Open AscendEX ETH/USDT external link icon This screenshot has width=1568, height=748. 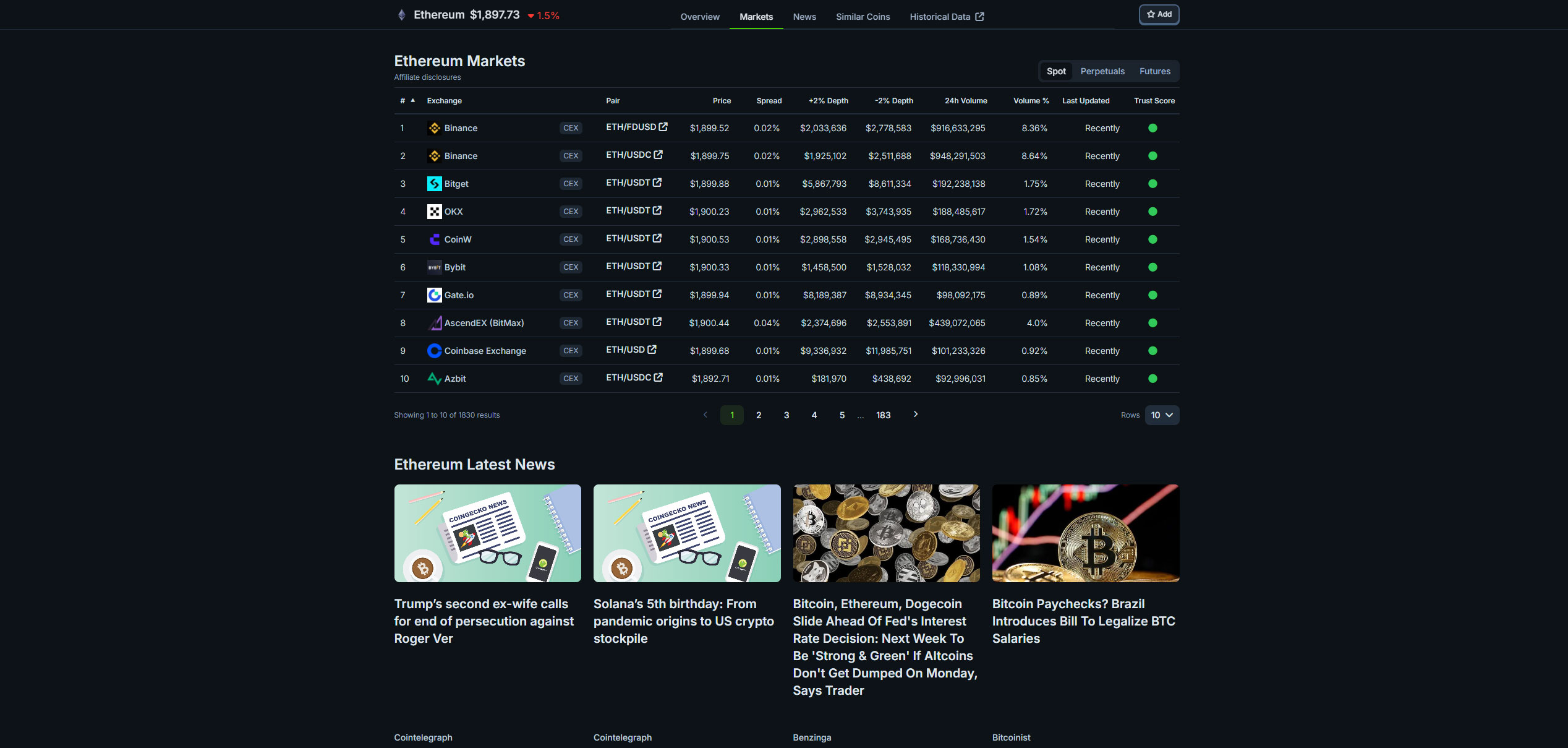click(657, 322)
